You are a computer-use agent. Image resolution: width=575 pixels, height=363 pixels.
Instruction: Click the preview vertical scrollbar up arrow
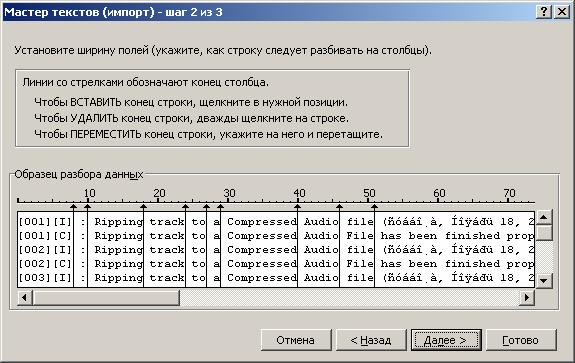544,217
